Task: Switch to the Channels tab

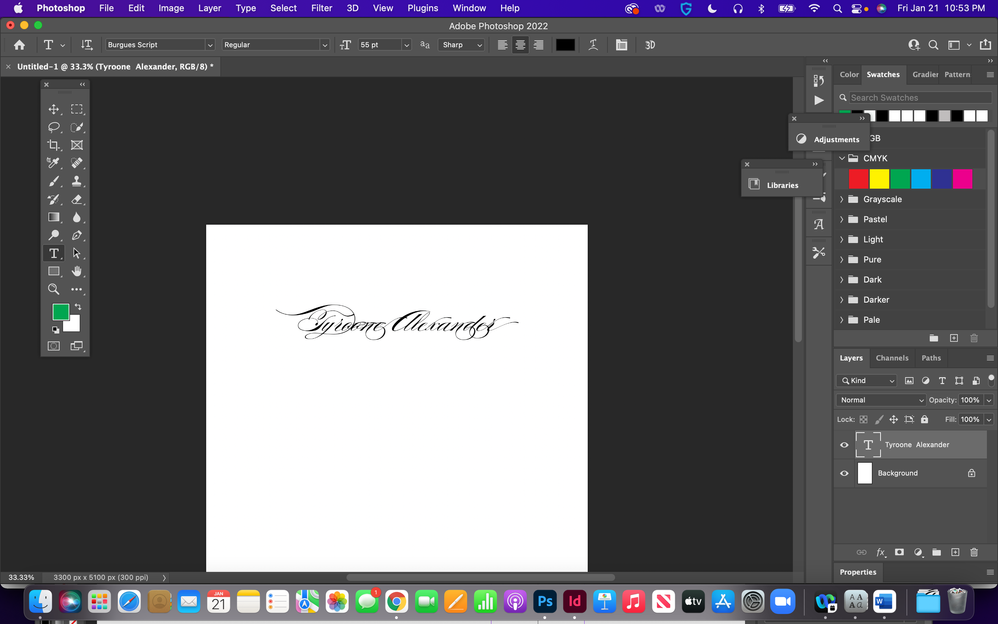Action: 891,357
